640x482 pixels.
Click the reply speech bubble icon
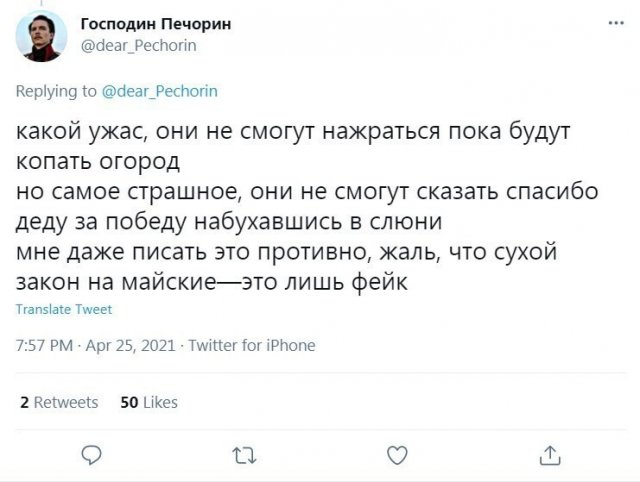[92, 455]
